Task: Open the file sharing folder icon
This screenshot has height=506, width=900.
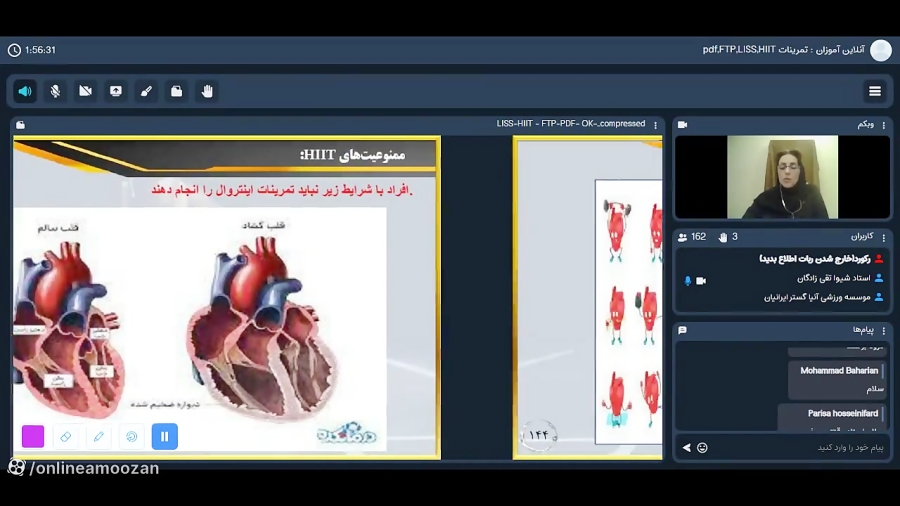Action: pyautogui.click(x=177, y=91)
